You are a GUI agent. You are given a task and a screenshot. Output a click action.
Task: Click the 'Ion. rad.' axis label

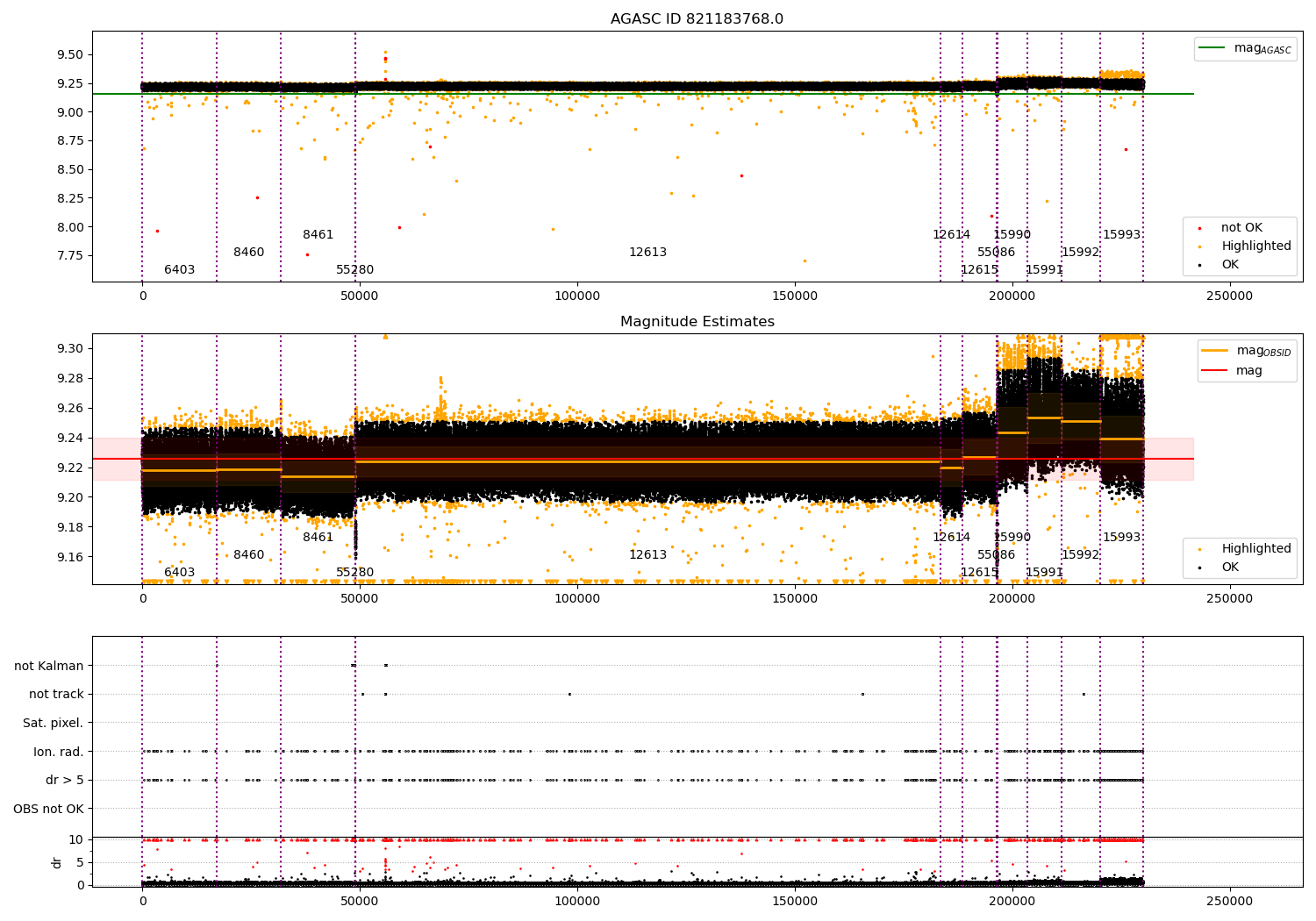59,752
